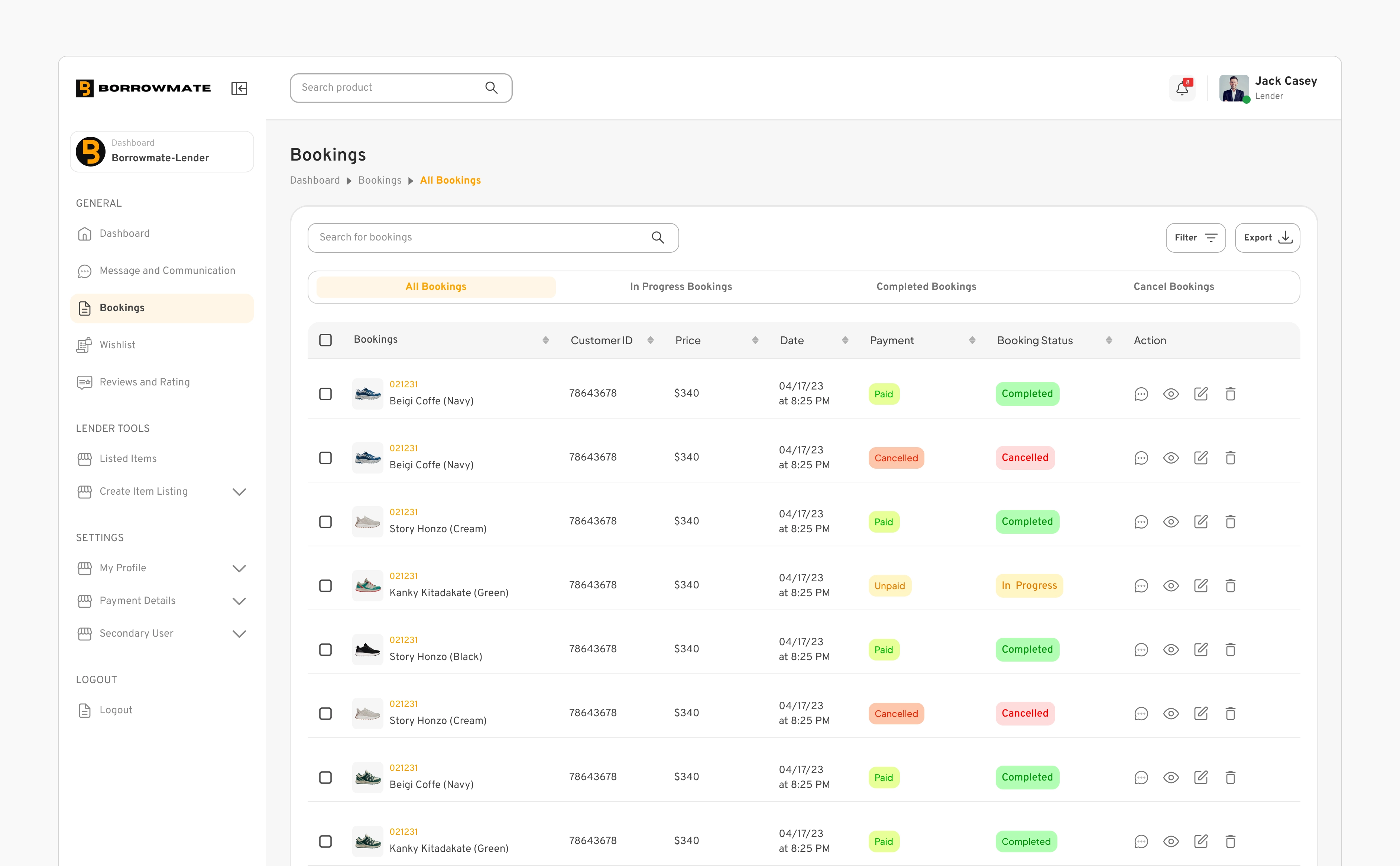Check the Cancelled Beigi Coffe (Navy) row

point(325,458)
